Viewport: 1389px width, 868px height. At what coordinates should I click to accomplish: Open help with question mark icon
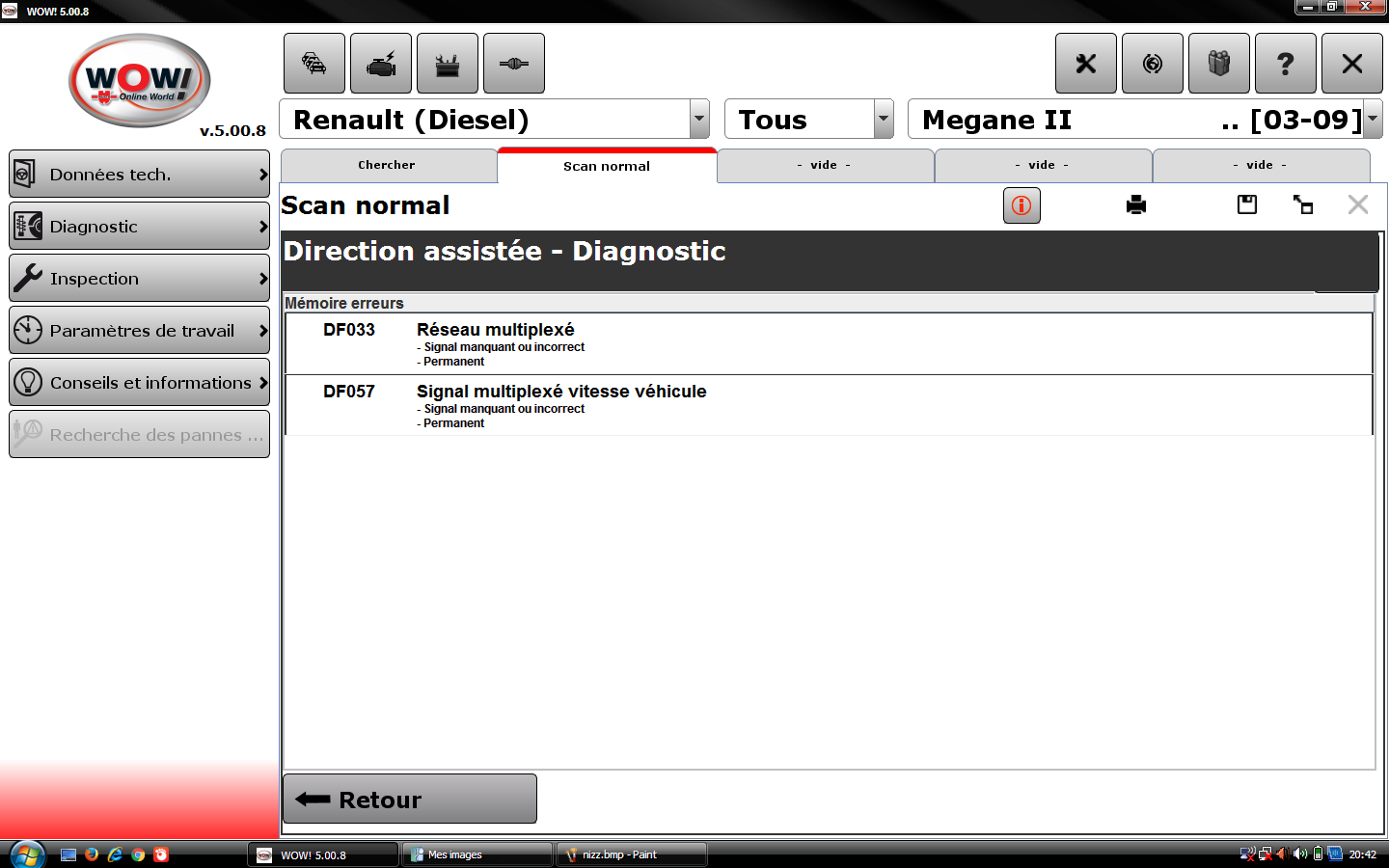(x=1286, y=64)
